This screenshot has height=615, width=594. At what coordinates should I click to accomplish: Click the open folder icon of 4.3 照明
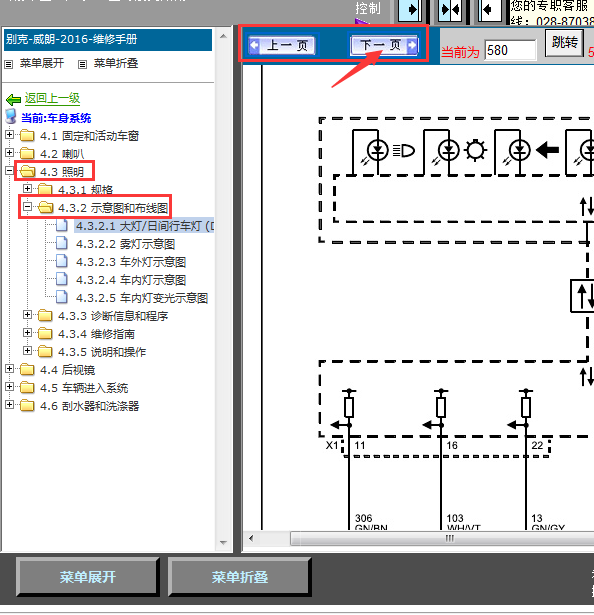tap(27, 171)
